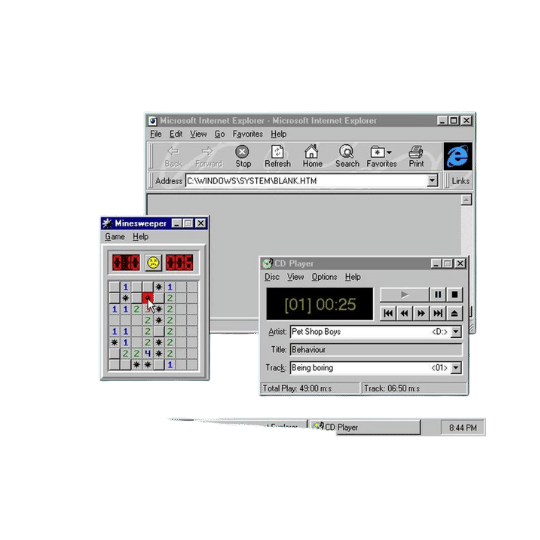Image resolution: width=540 pixels, height=540 pixels.
Task: Open the Favorites toolbar button
Action: (382, 157)
